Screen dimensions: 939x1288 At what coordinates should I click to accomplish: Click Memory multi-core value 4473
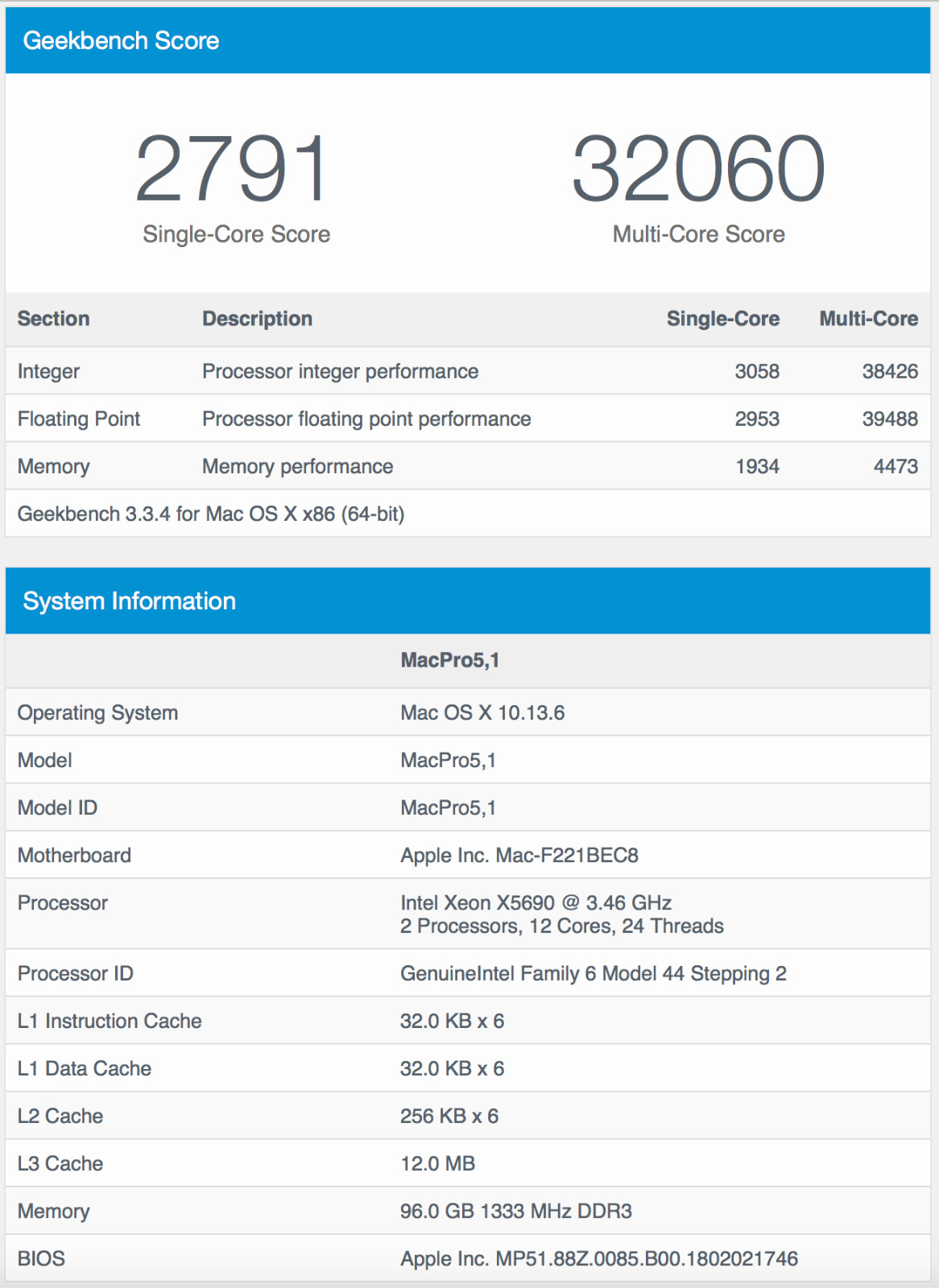pos(896,466)
